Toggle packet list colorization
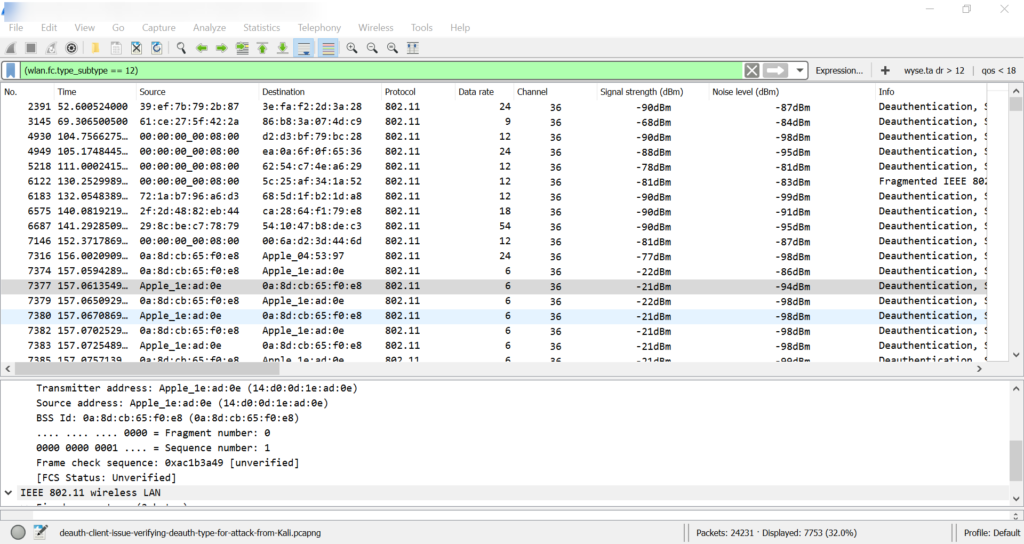 [x=328, y=48]
